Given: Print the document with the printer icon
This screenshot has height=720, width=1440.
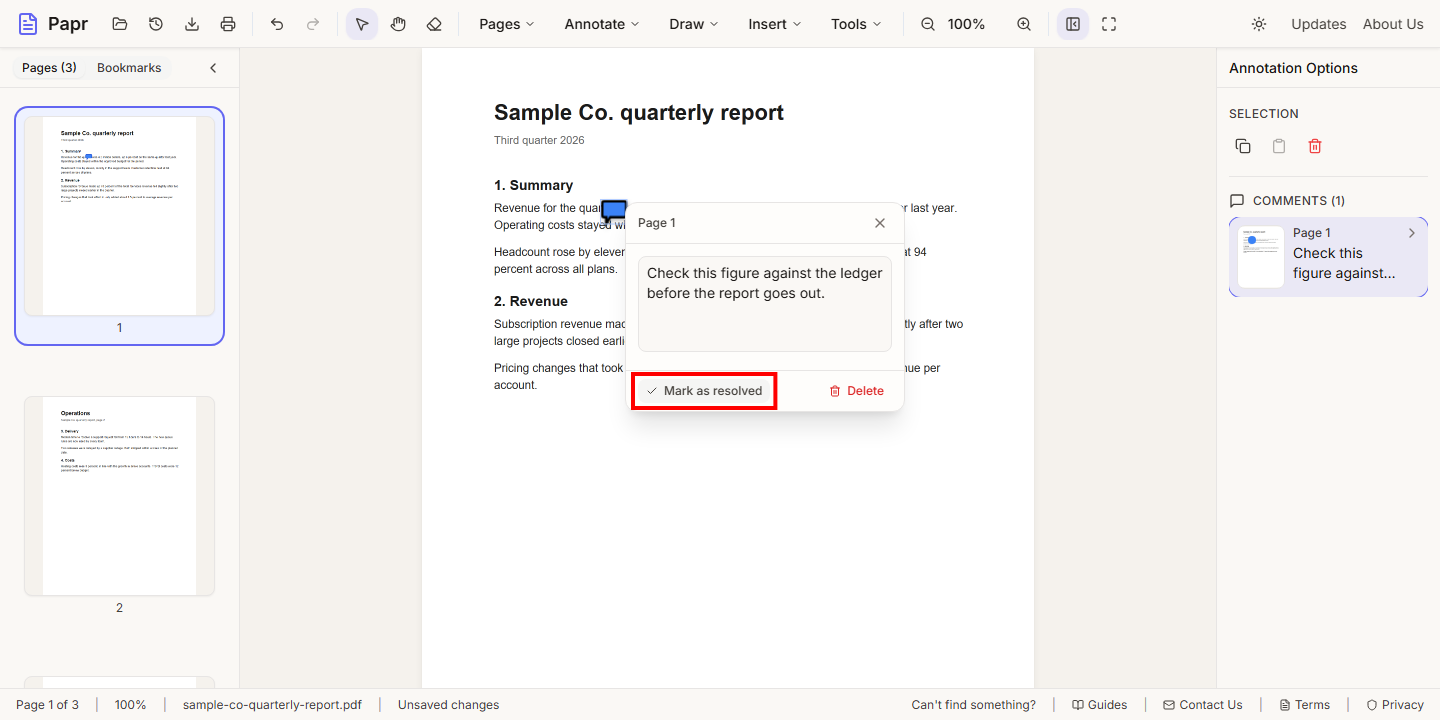Looking at the screenshot, I should (x=228, y=24).
